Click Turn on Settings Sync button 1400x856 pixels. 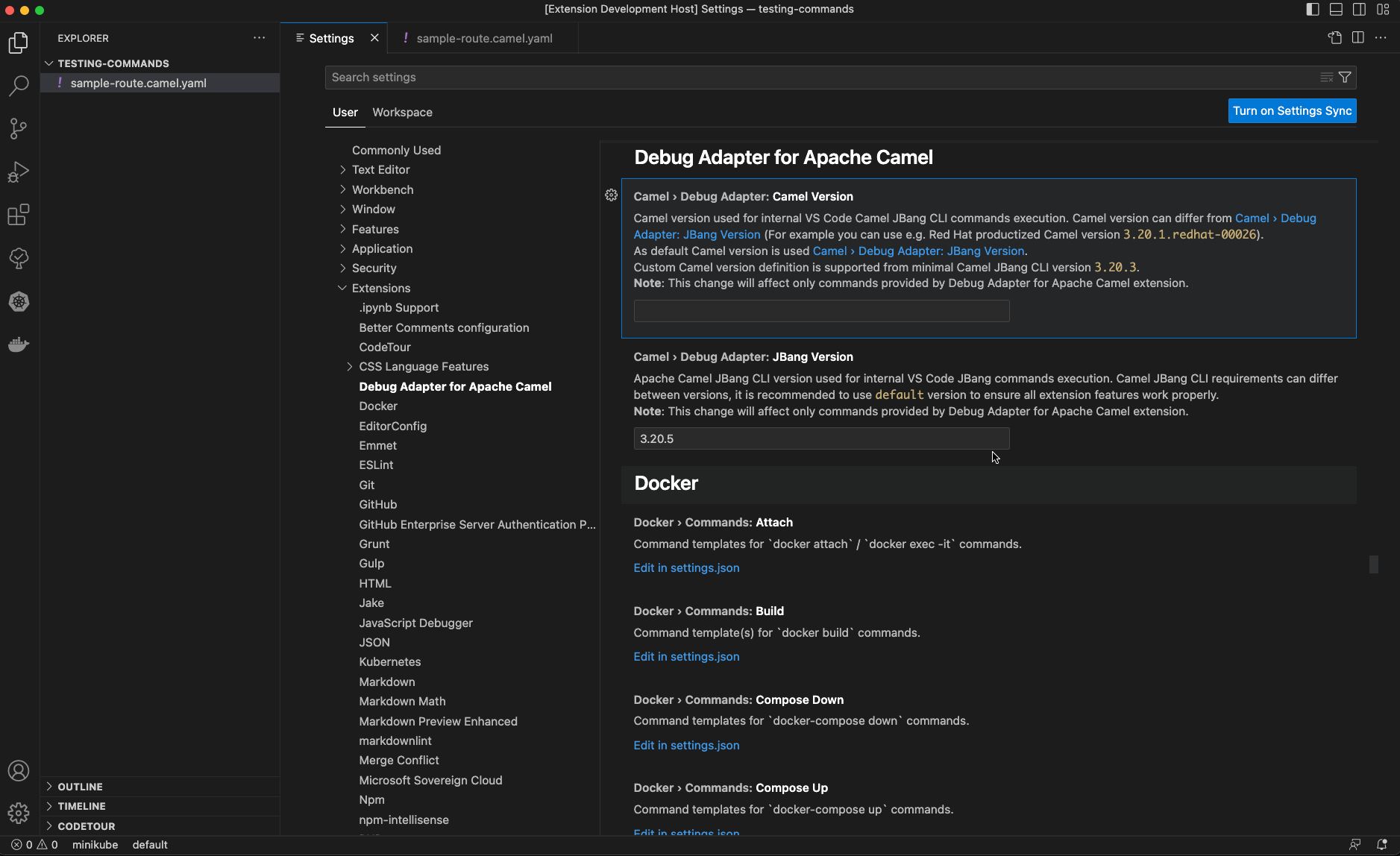[1292, 111]
